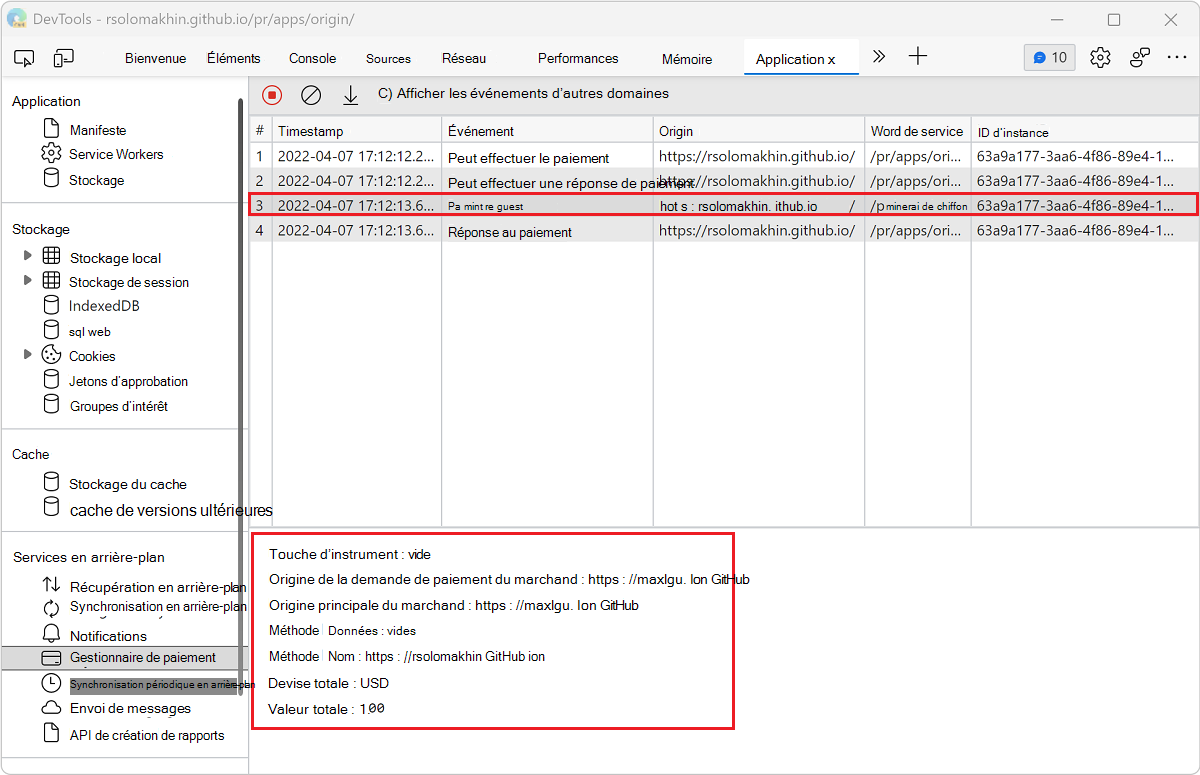Minimize the DevTools window
The image size is (1200, 775).
(x=1058, y=19)
